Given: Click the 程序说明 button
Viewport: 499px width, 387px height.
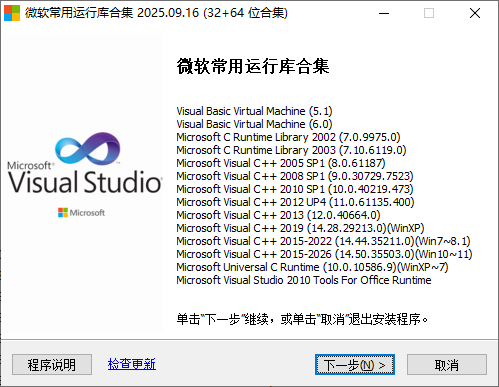Looking at the screenshot, I should click(52, 365).
